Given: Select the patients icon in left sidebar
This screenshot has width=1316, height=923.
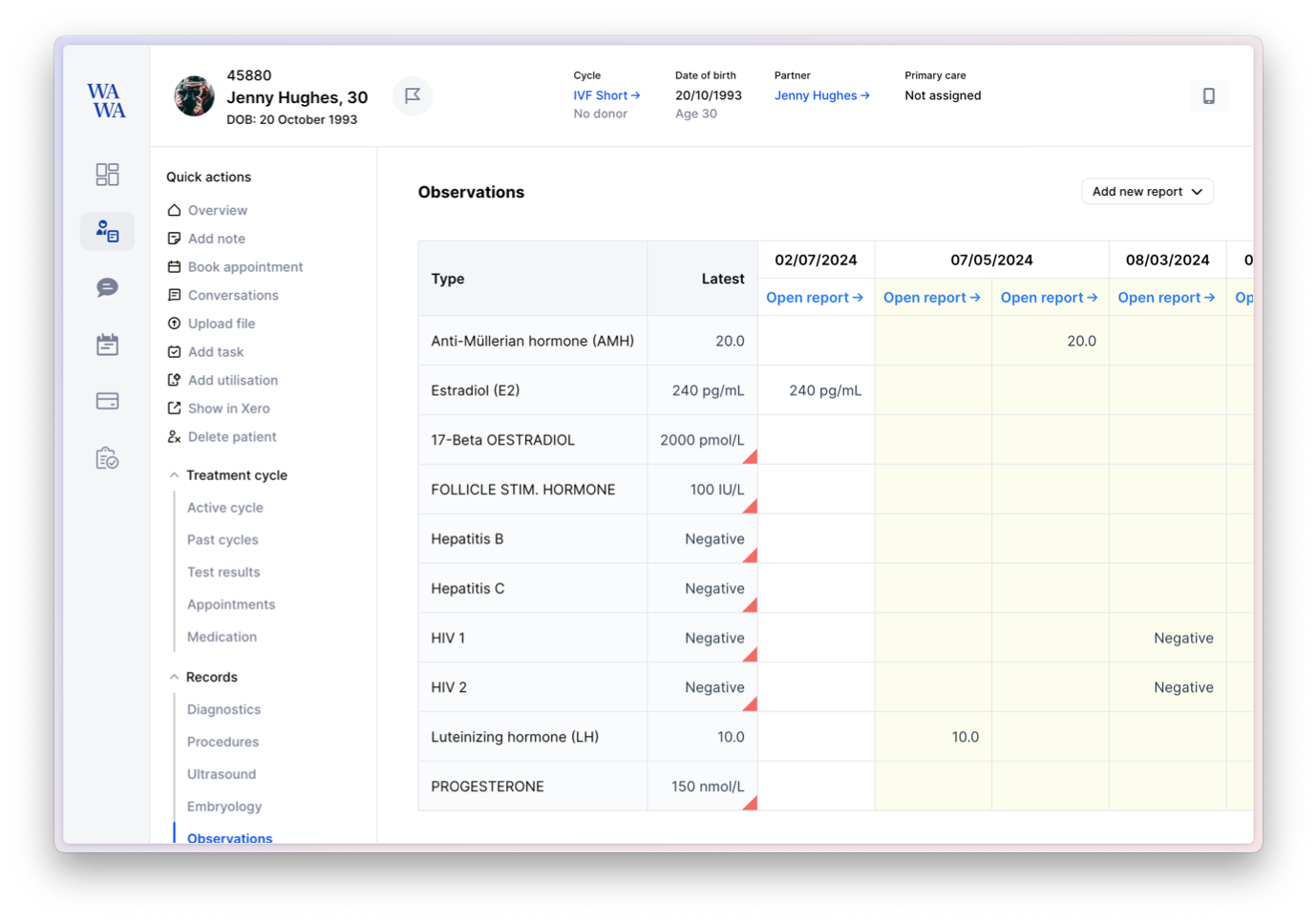Looking at the screenshot, I should (x=107, y=231).
